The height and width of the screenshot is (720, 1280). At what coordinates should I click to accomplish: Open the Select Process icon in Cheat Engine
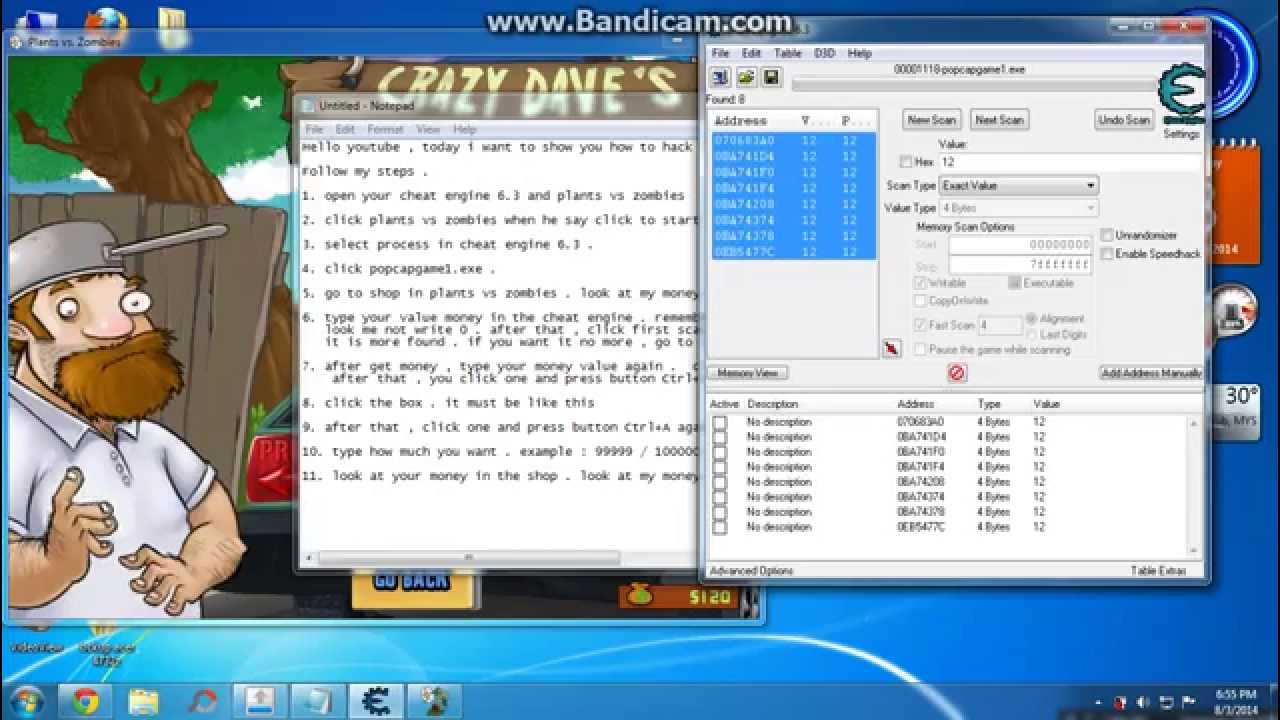720,77
